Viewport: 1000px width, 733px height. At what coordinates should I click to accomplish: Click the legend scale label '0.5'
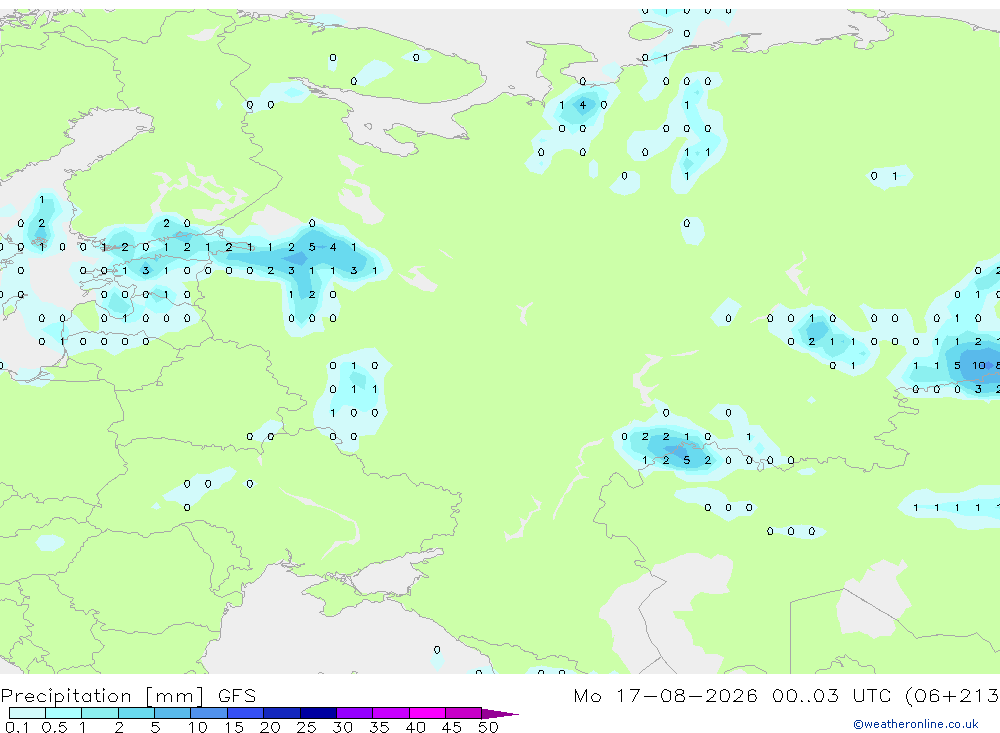[x=54, y=727]
